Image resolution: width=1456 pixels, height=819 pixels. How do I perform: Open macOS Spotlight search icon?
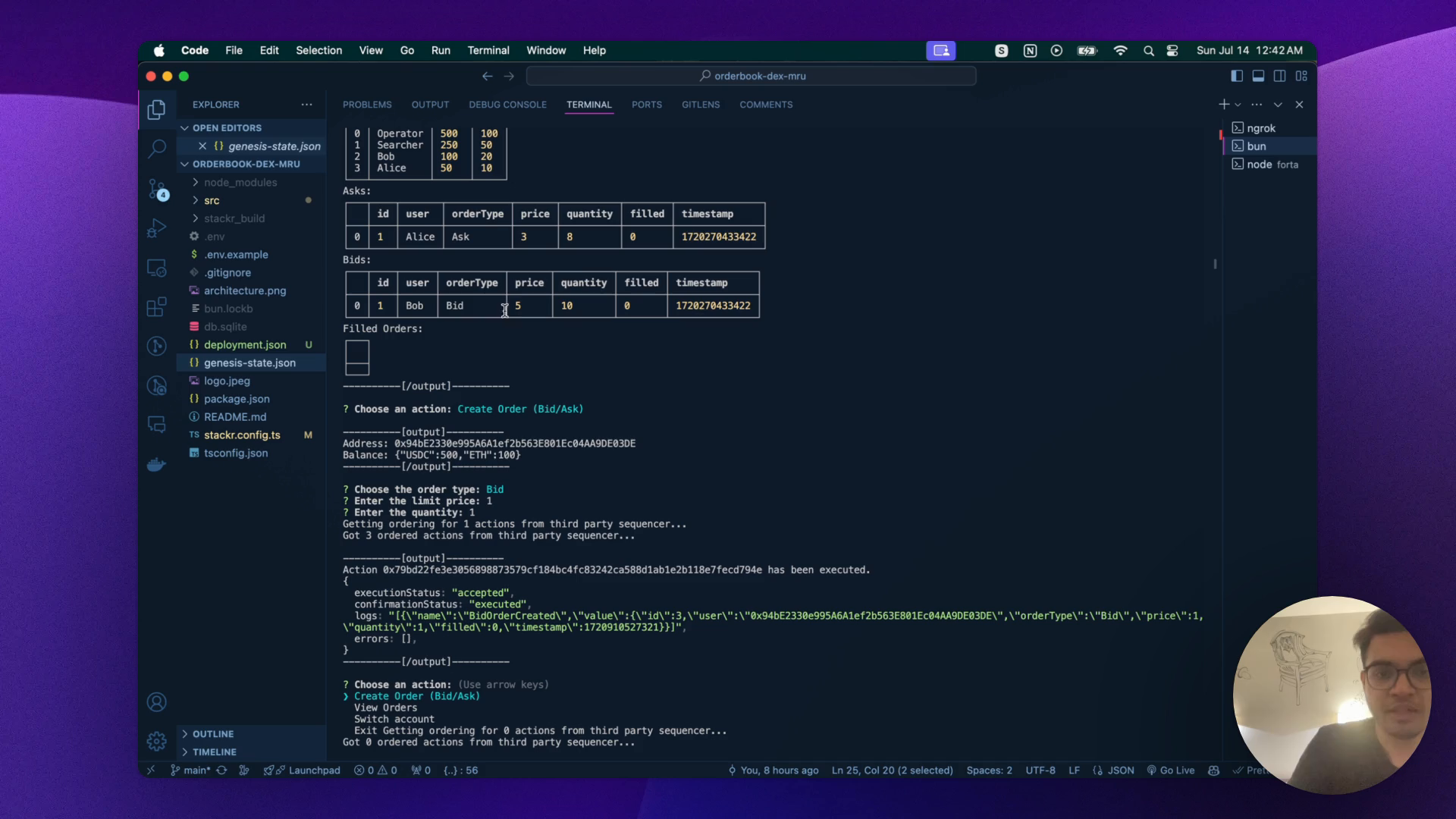tap(1148, 51)
